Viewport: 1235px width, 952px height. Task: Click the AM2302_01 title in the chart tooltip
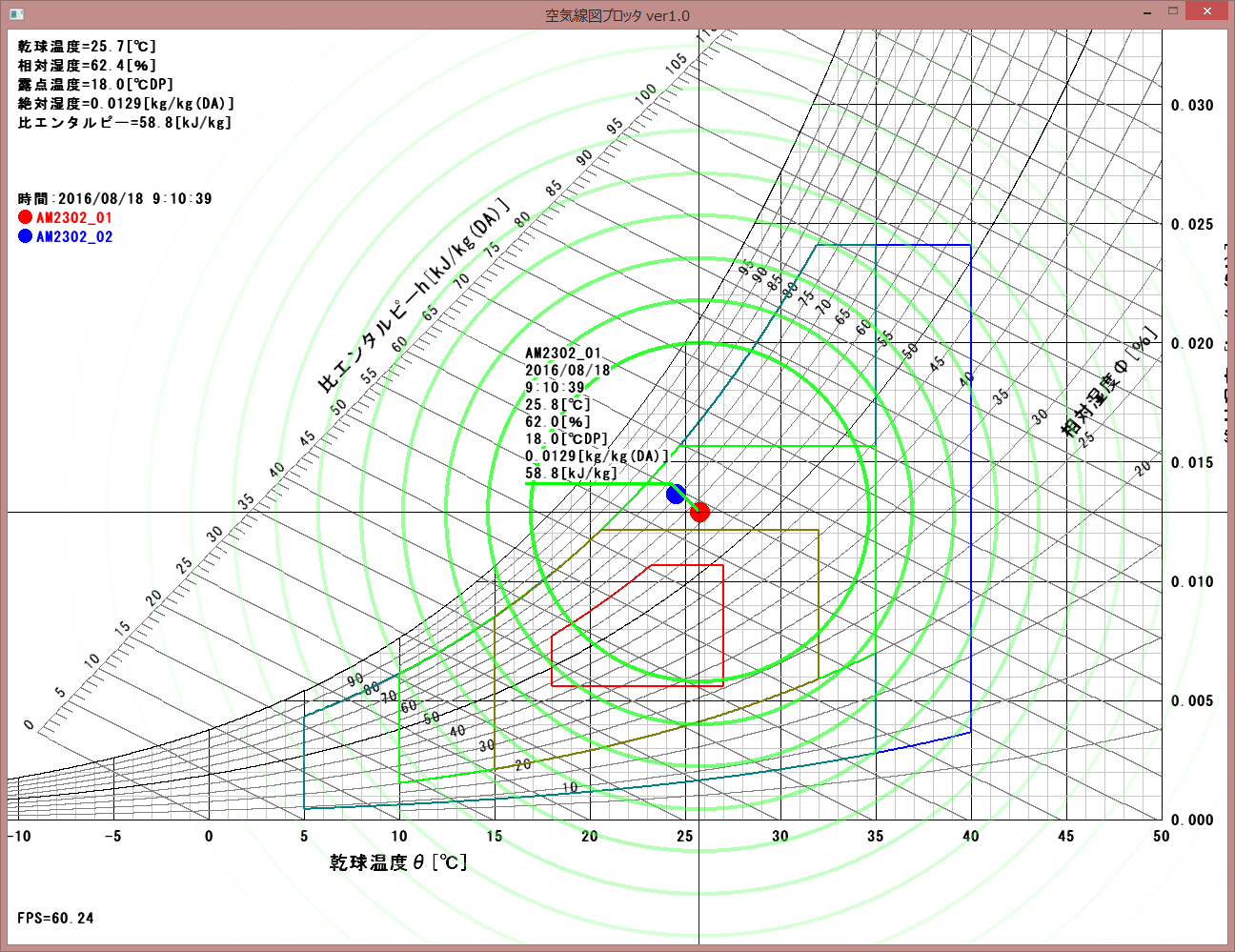click(563, 353)
